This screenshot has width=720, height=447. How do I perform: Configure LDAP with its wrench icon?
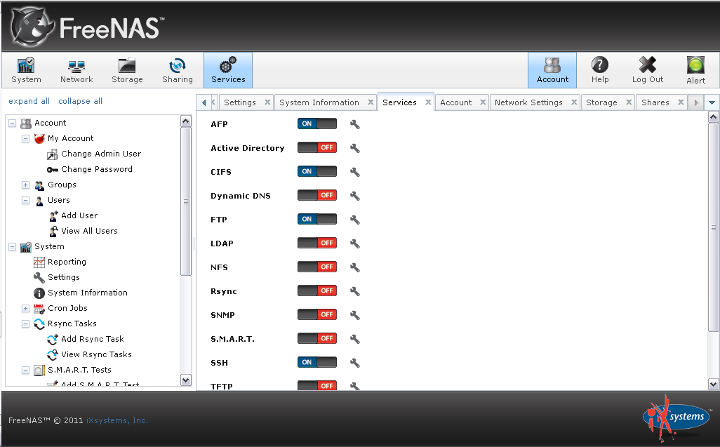(354, 243)
